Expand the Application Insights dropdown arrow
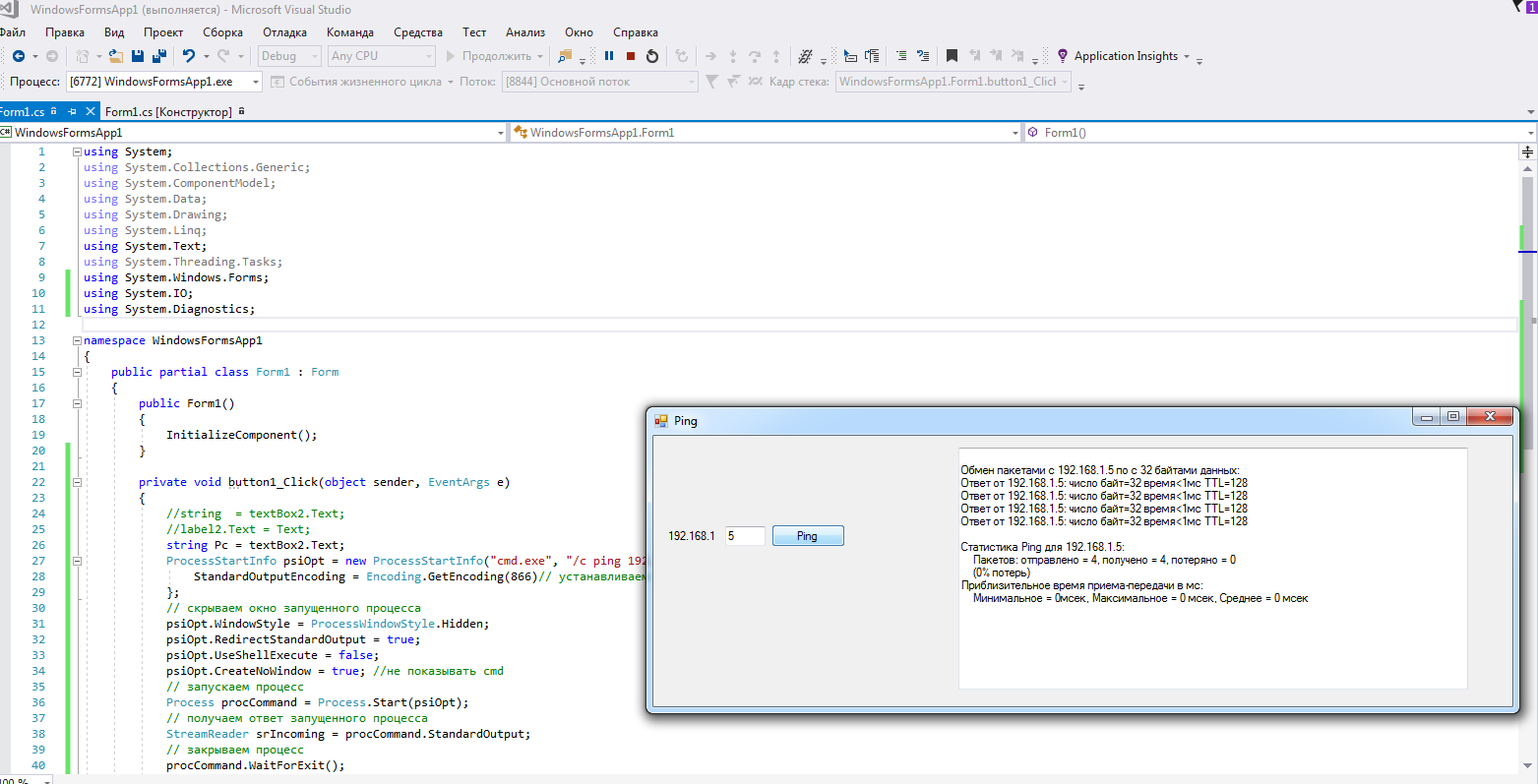The image size is (1538, 784). click(x=1187, y=56)
